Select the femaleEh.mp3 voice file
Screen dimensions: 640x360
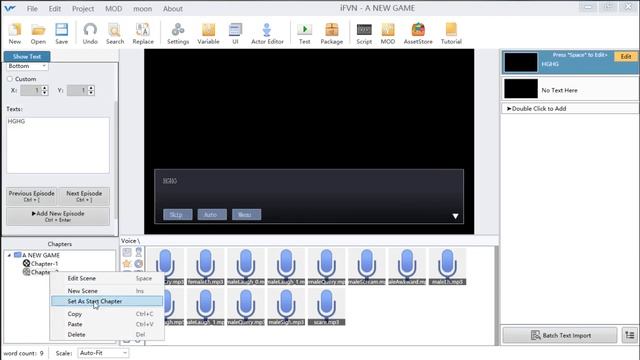click(205, 267)
